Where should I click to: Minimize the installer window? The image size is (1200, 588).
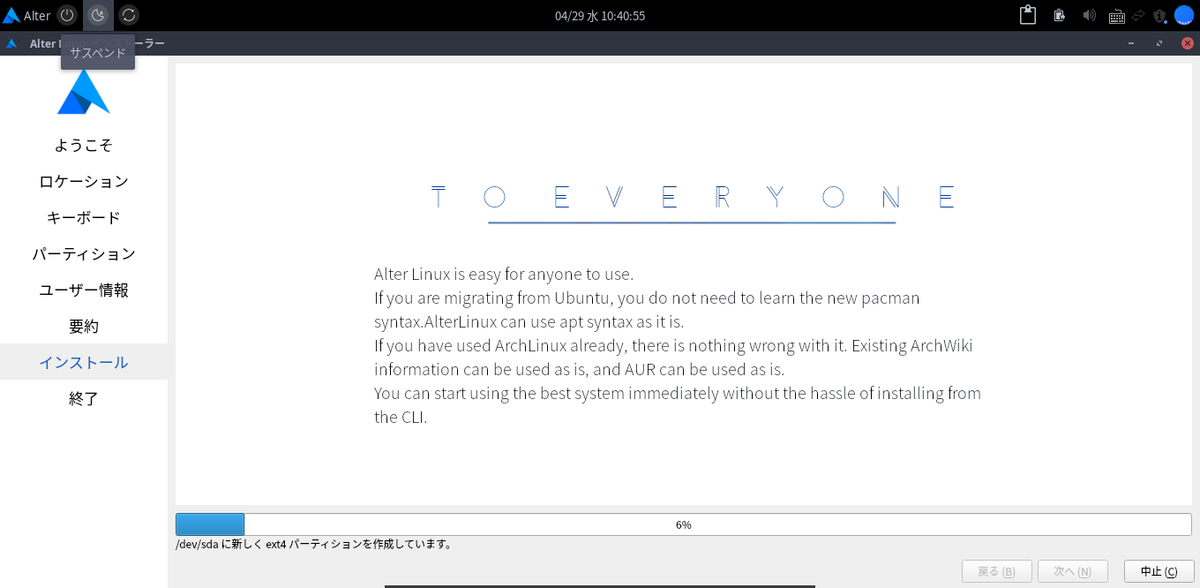pyautogui.click(x=1131, y=44)
